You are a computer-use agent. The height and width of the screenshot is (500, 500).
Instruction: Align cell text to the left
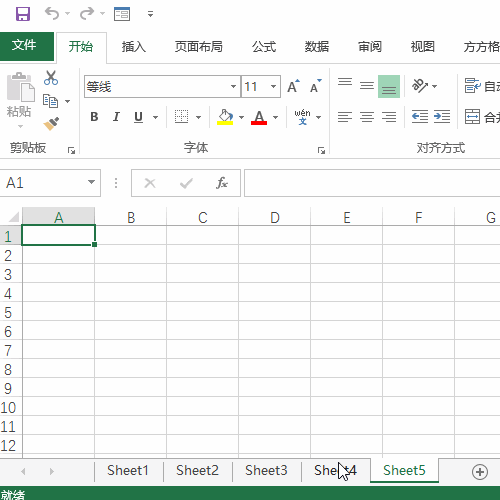[x=345, y=117]
